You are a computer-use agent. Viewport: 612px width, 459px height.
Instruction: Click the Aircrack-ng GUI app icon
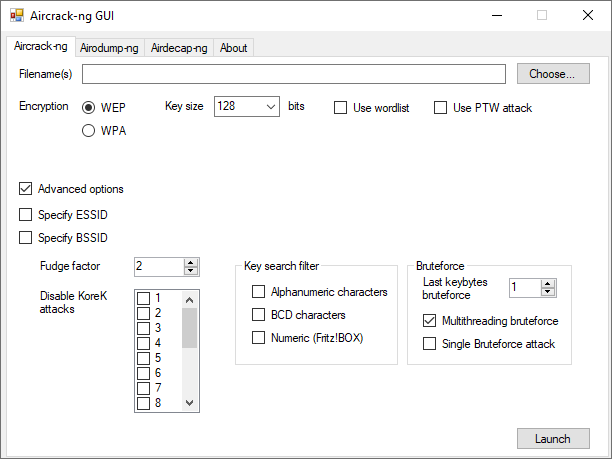tap(17, 16)
